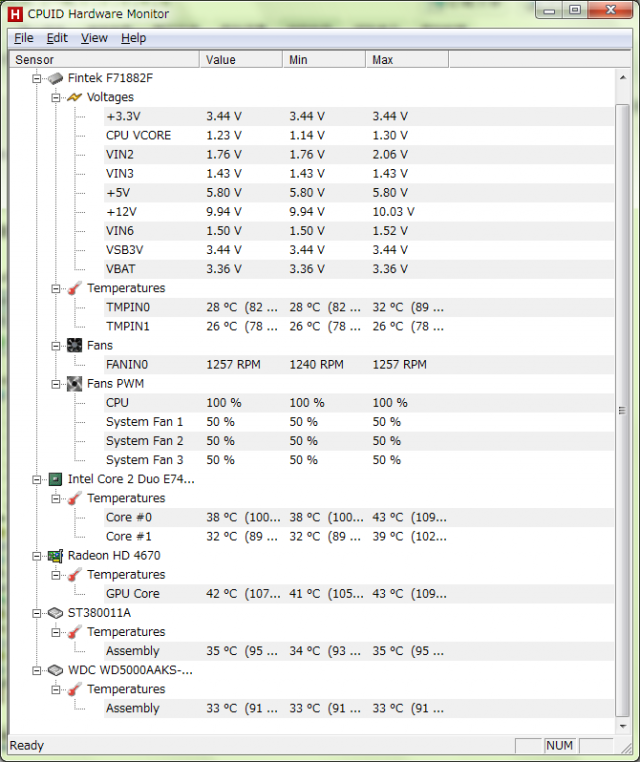Select the TMPIN0 temperature row
This screenshot has width=640, height=763.
coord(359,308)
